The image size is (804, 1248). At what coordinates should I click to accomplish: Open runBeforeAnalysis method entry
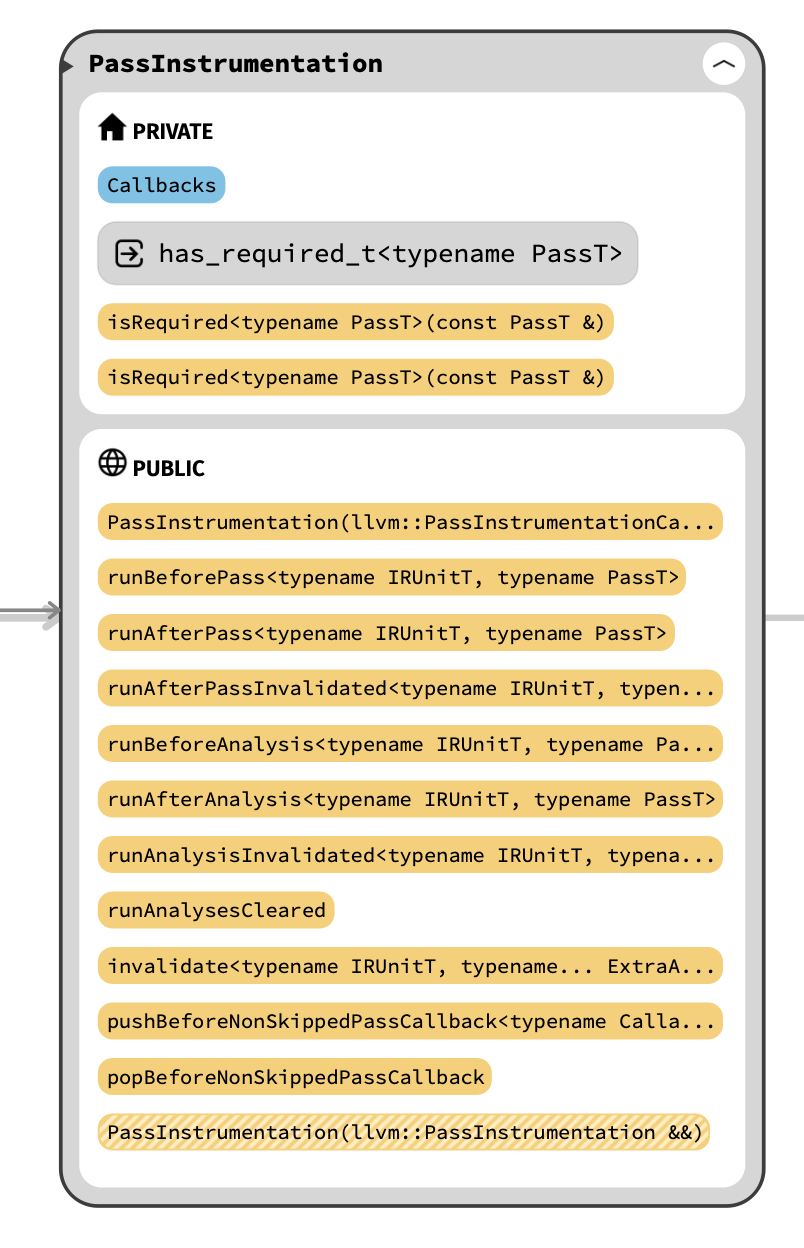410,744
